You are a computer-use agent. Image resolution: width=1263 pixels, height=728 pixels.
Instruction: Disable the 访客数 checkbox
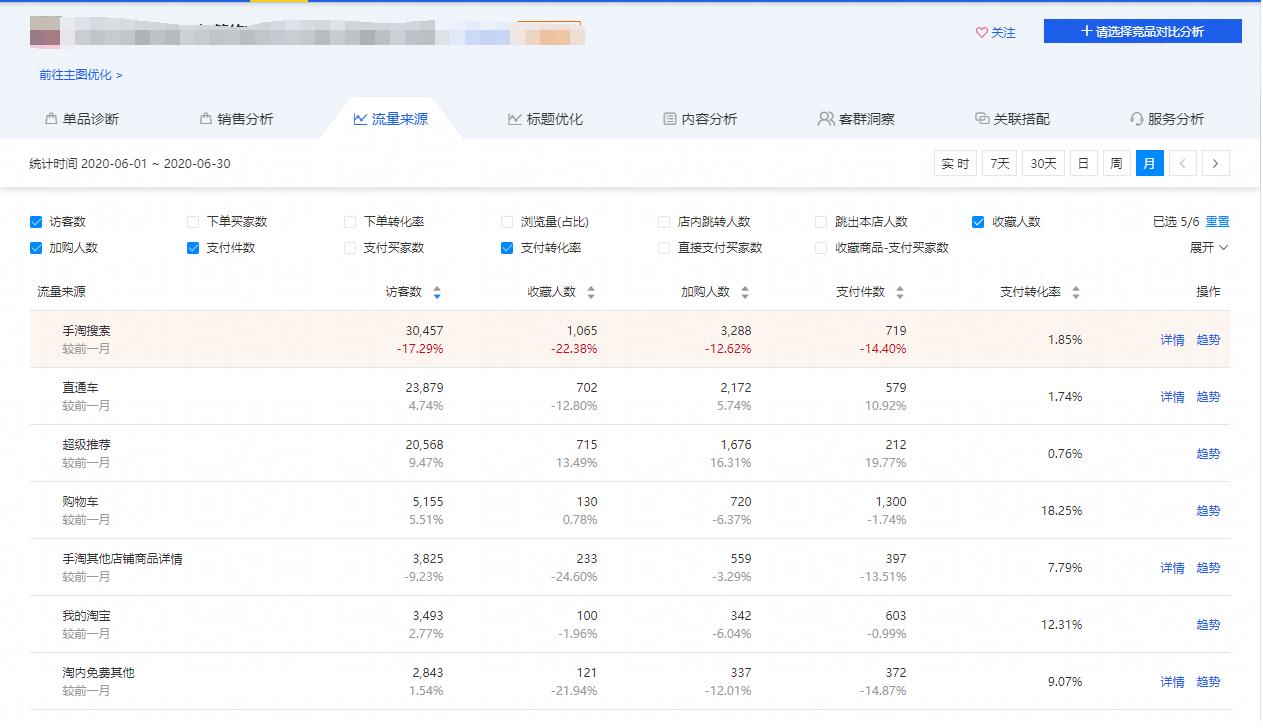35,221
